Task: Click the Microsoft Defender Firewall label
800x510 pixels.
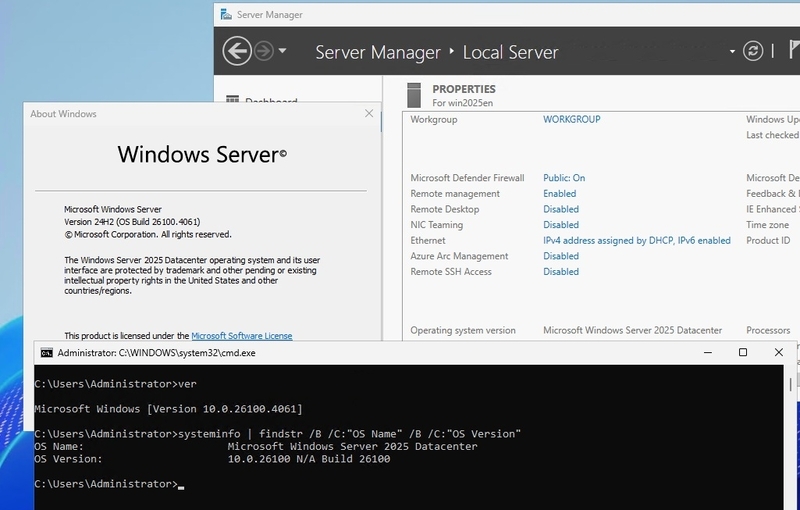Action: click(x=467, y=178)
